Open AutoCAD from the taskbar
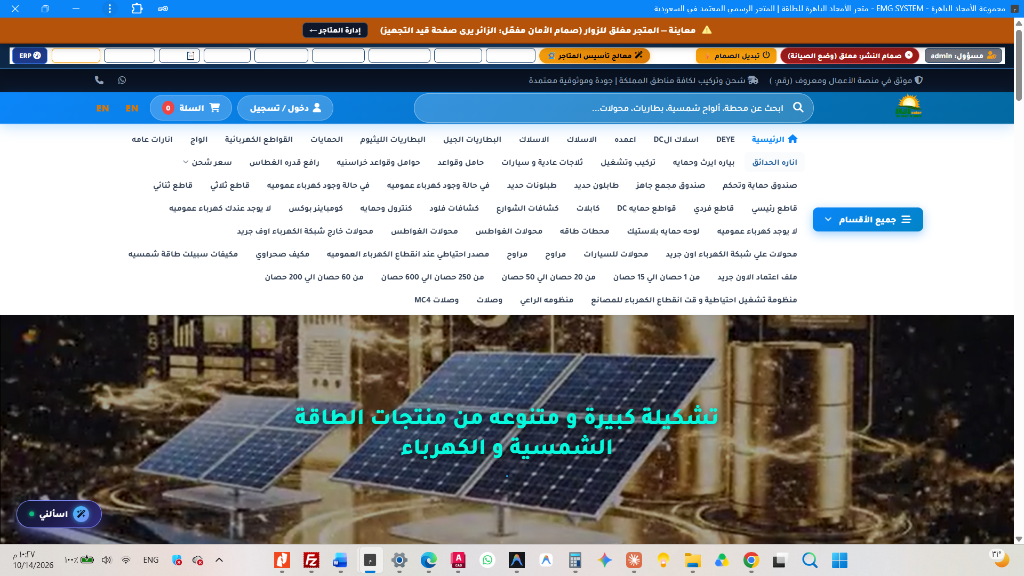1024x576 pixels. tap(458, 560)
